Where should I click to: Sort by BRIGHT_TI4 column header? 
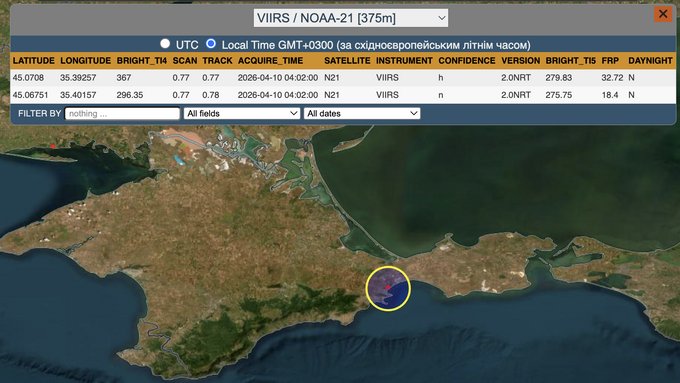click(x=142, y=61)
